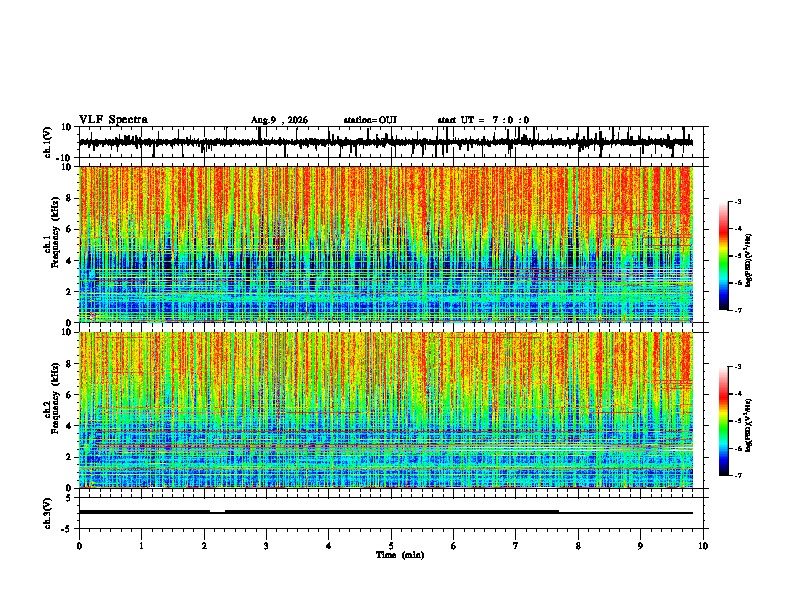792x612 pixels.
Task: Click tick label "8" on the Time axis
Action: coord(578,546)
